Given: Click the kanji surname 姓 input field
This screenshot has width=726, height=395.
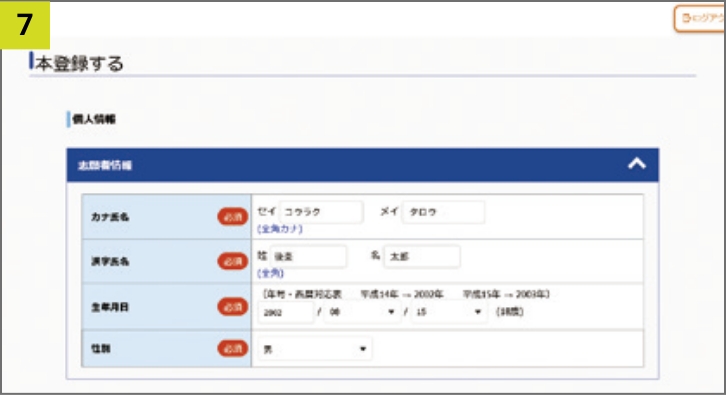Looking at the screenshot, I should [308, 257].
